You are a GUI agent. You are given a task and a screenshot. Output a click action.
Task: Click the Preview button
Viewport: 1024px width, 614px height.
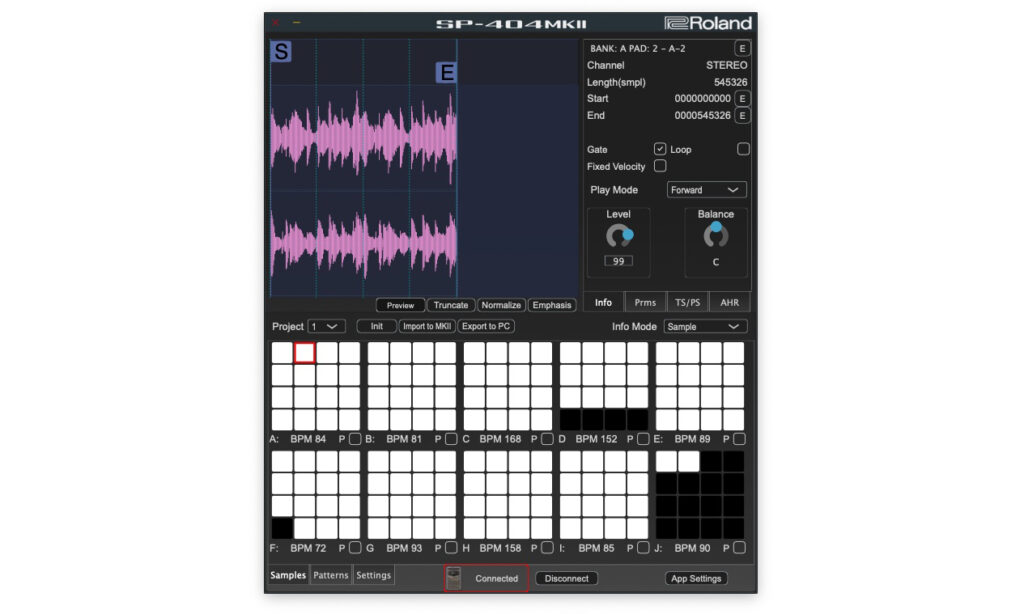(x=400, y=305)
